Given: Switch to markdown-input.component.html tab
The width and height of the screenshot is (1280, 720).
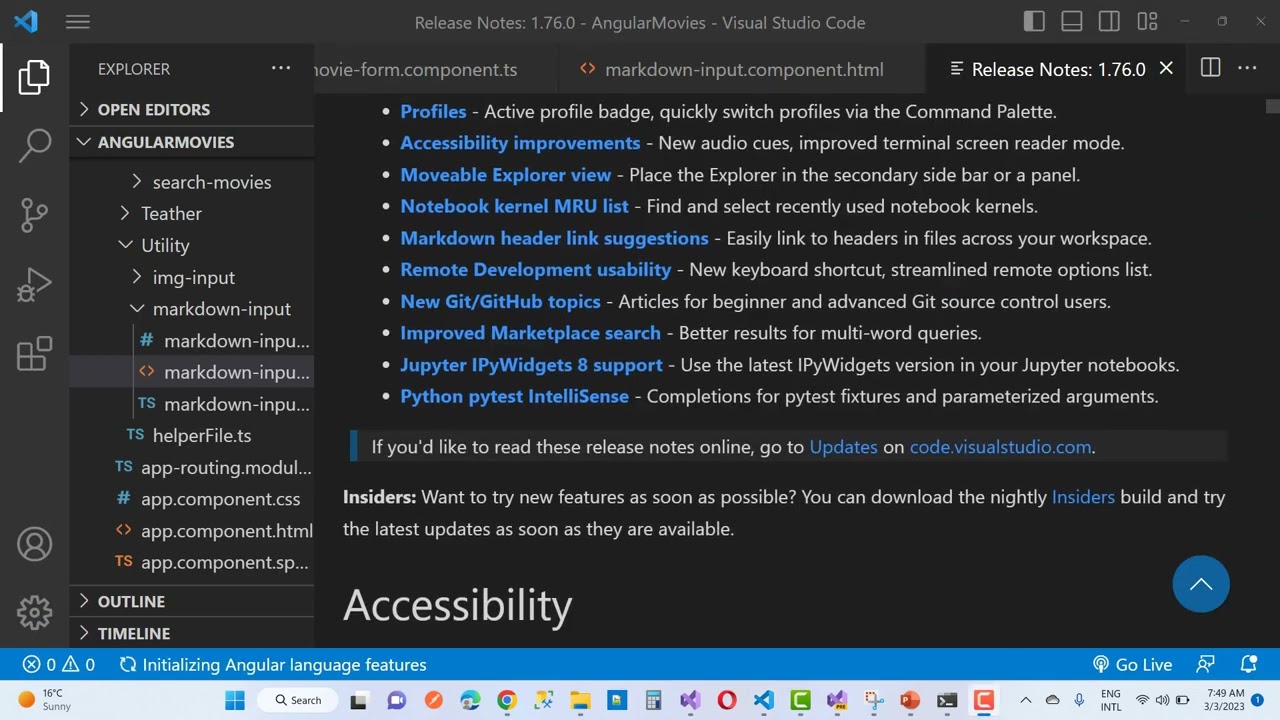Looking at the screenshot, I should [743, 69].
